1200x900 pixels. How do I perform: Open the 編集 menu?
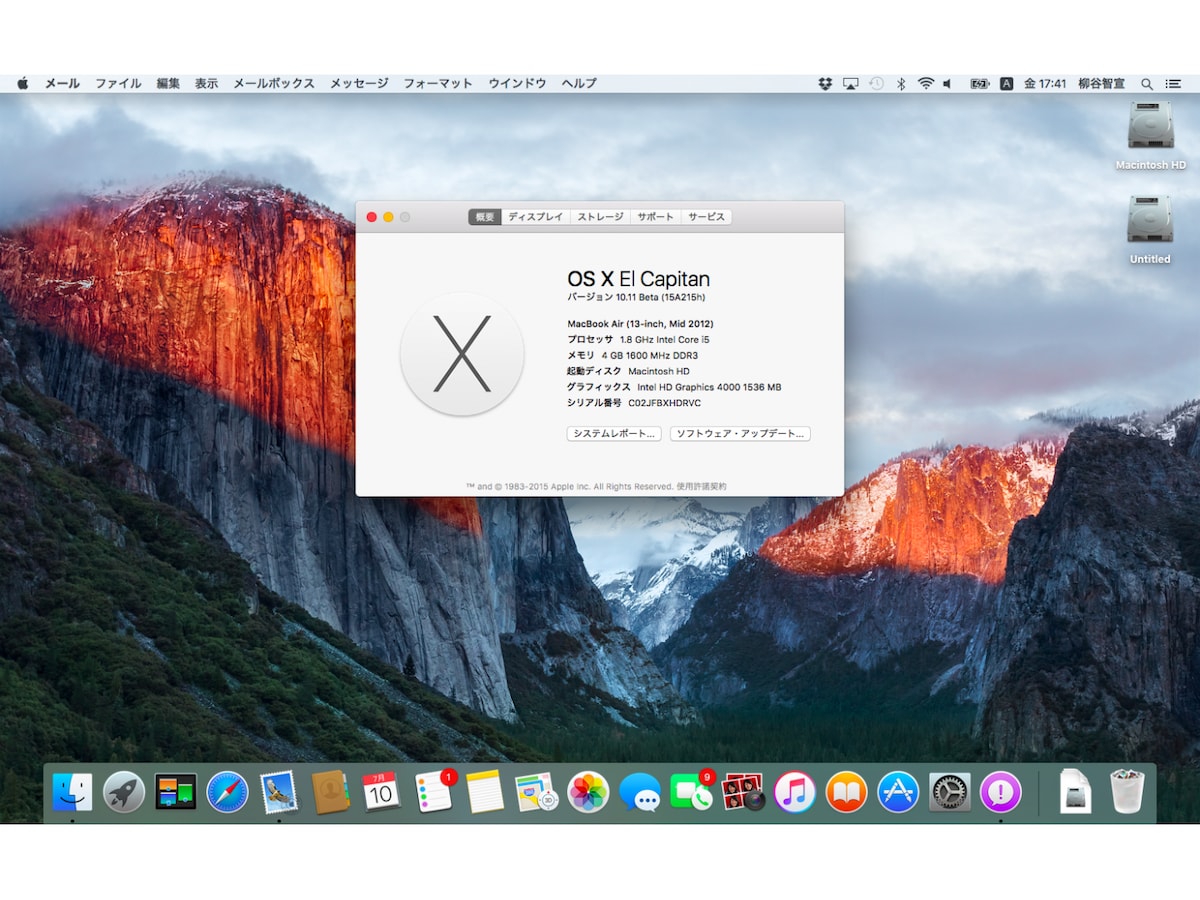tap(168, 84)
